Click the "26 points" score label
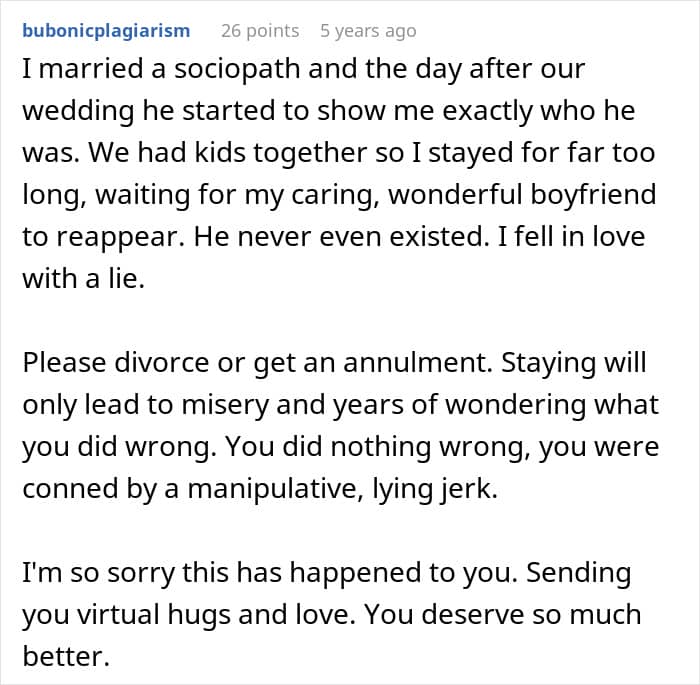 [x=259, y=30]
